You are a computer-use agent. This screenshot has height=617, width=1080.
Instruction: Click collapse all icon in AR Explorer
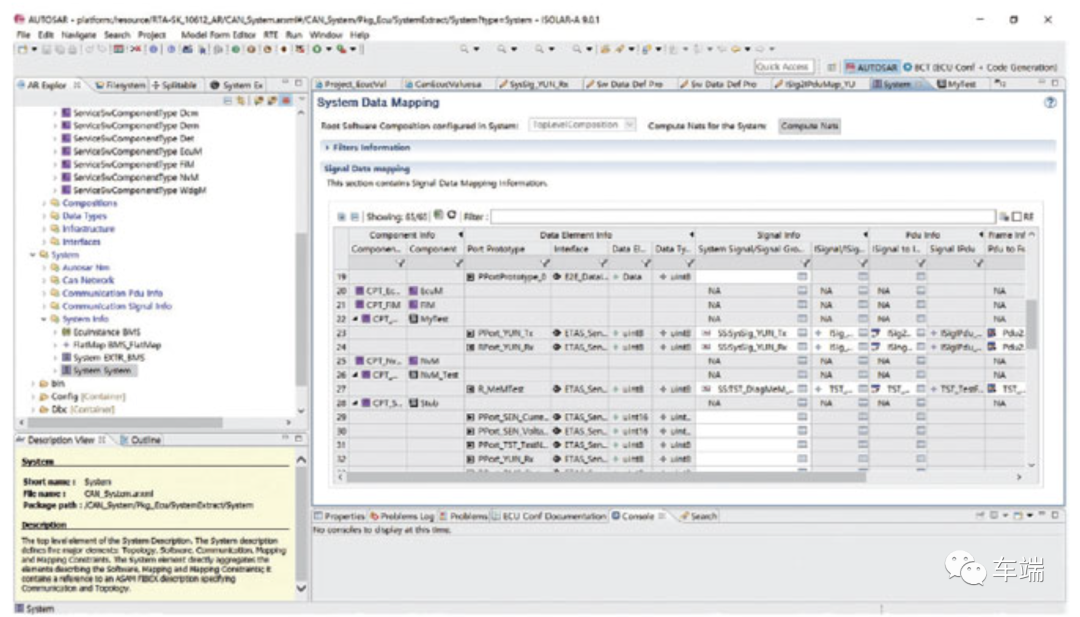(x=228, y=101)
